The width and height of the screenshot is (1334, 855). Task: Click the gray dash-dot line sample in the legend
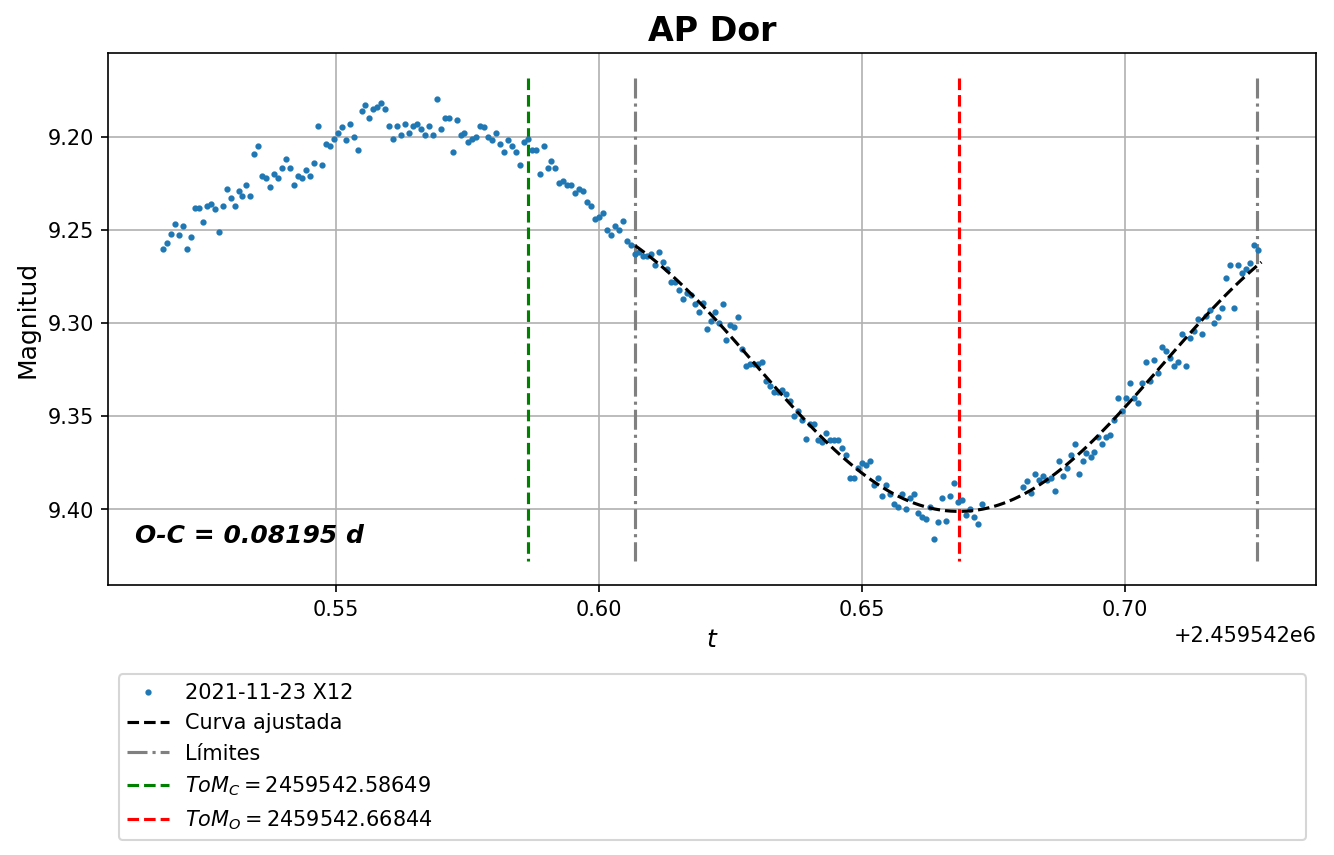point(148,753)
